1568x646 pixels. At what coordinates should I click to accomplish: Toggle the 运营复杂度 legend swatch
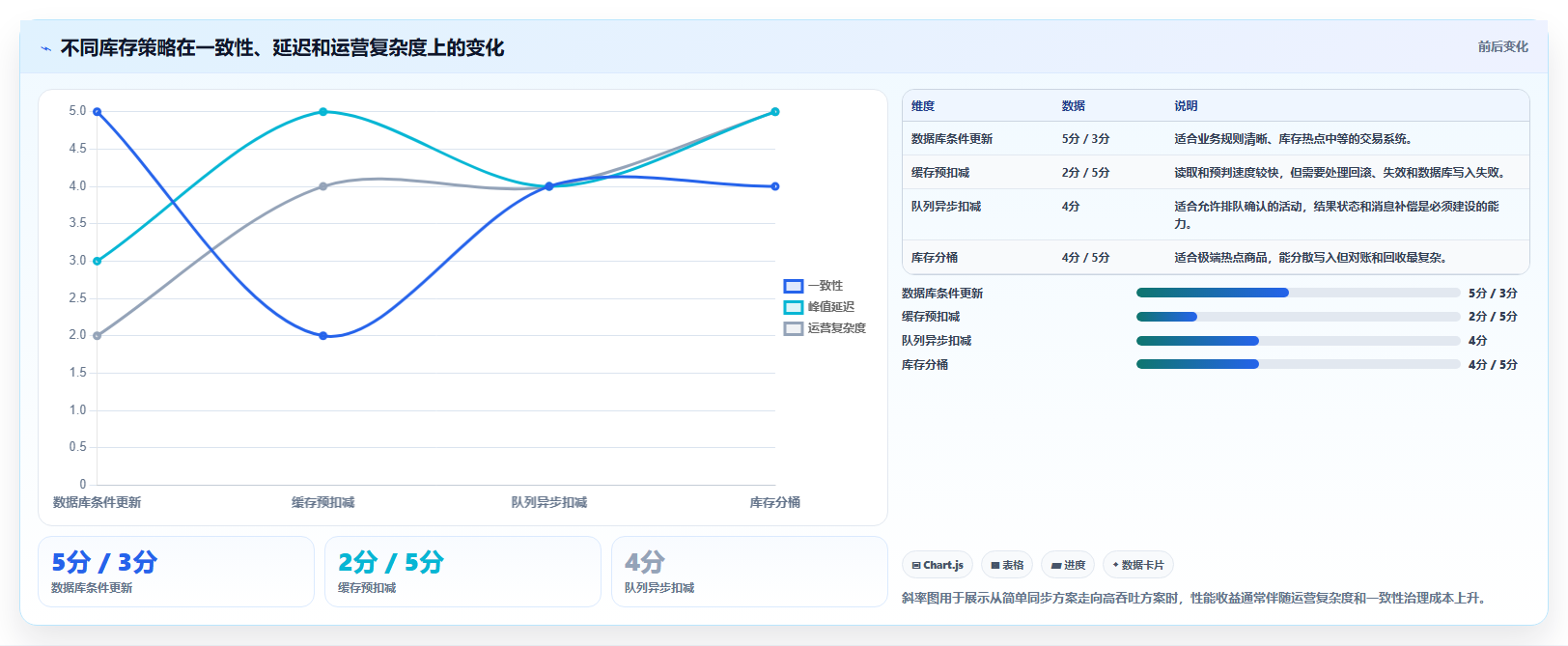(794, 328)
